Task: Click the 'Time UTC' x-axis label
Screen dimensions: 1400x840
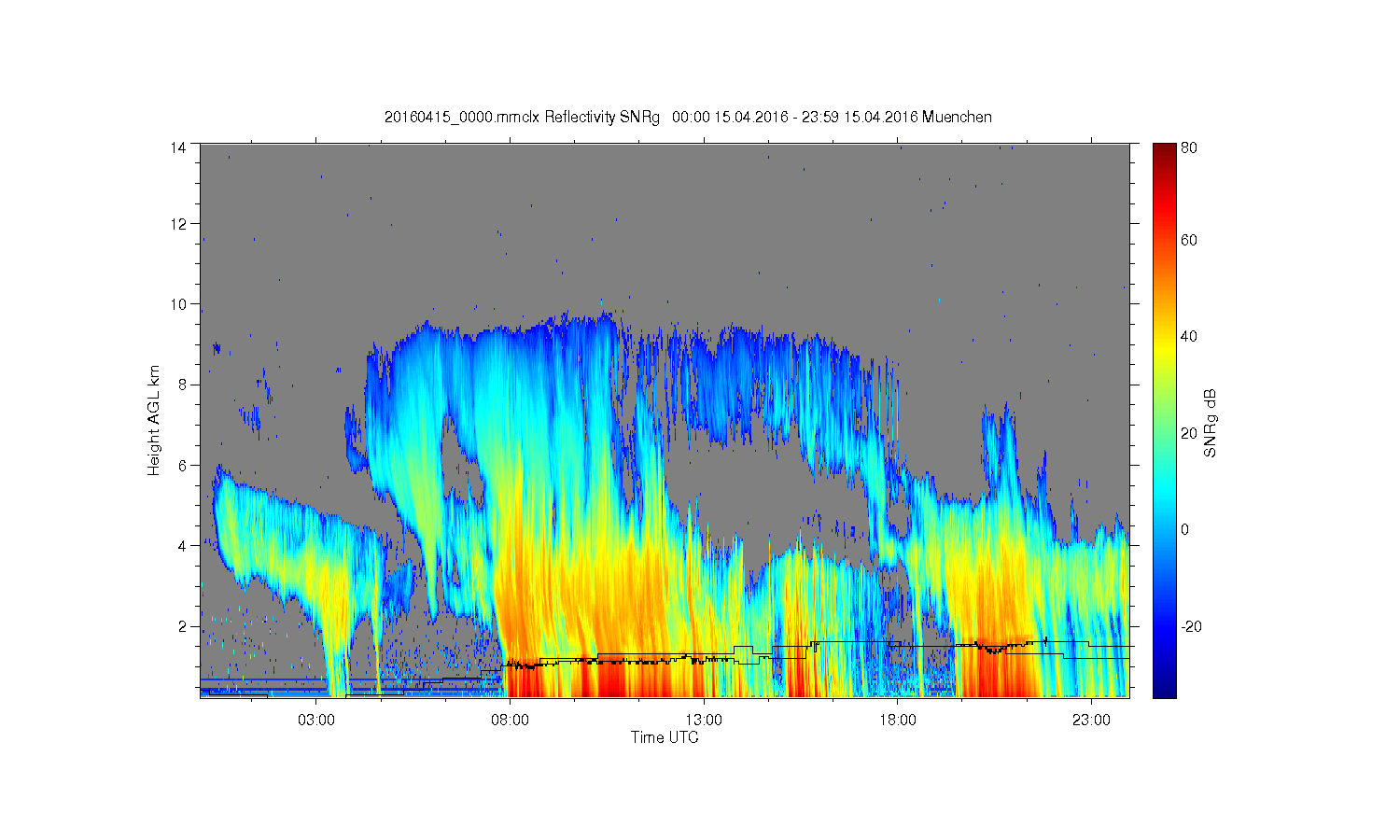Action: tap(665, 737)
